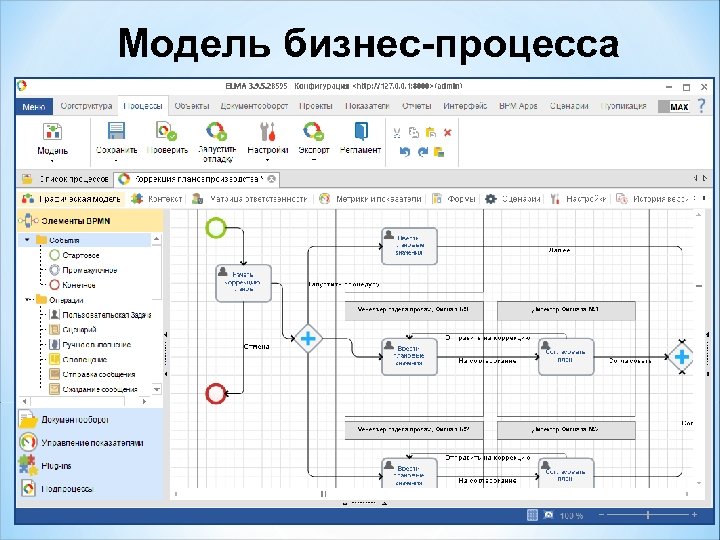Open the Модель ribbon button
The width and height of the screenshot is (720, 540).
(x=52, y=139)
